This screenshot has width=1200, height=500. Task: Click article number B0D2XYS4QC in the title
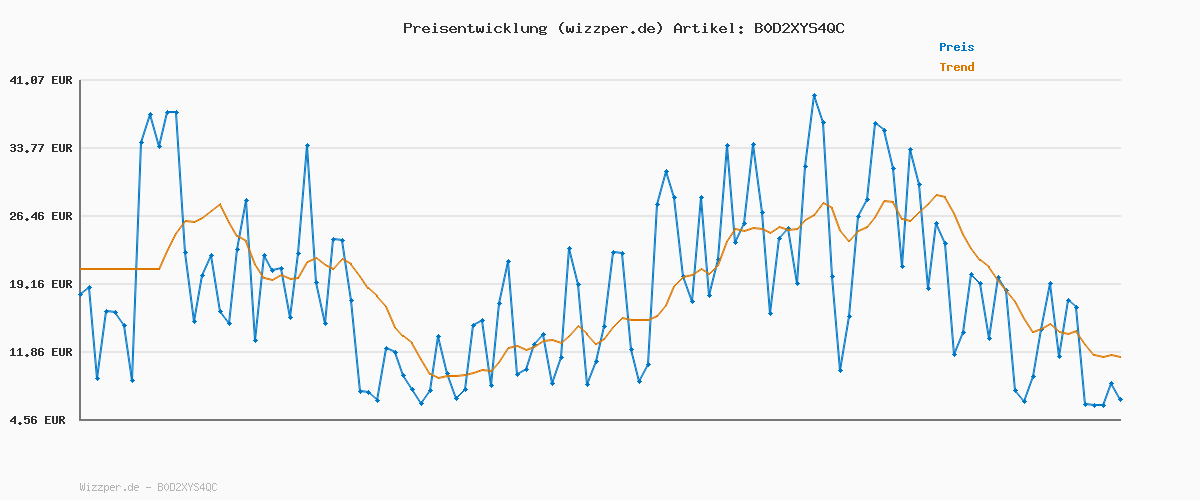799,28
